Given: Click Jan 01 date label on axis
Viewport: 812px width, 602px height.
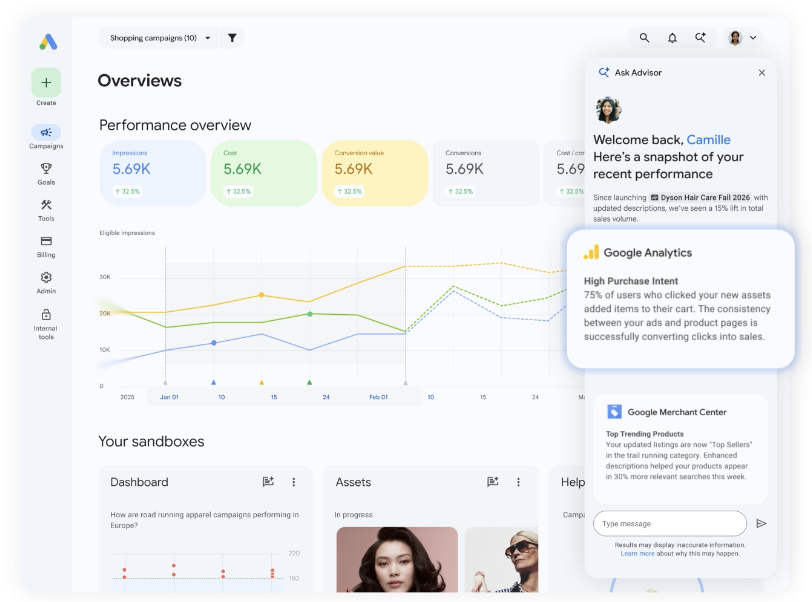Looking at the screenshot, I should tap(169, 397).
